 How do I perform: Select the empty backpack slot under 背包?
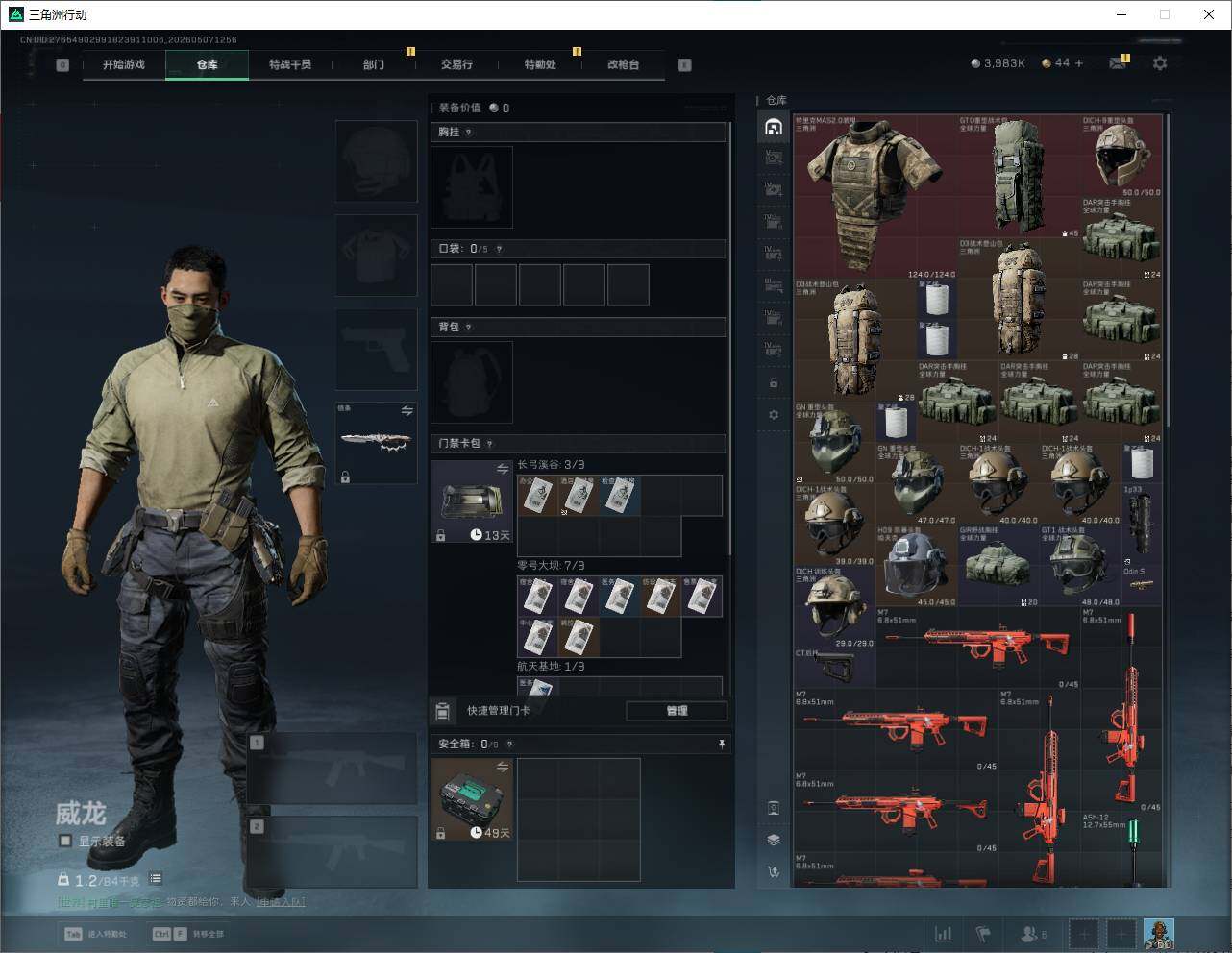point(472,382)
